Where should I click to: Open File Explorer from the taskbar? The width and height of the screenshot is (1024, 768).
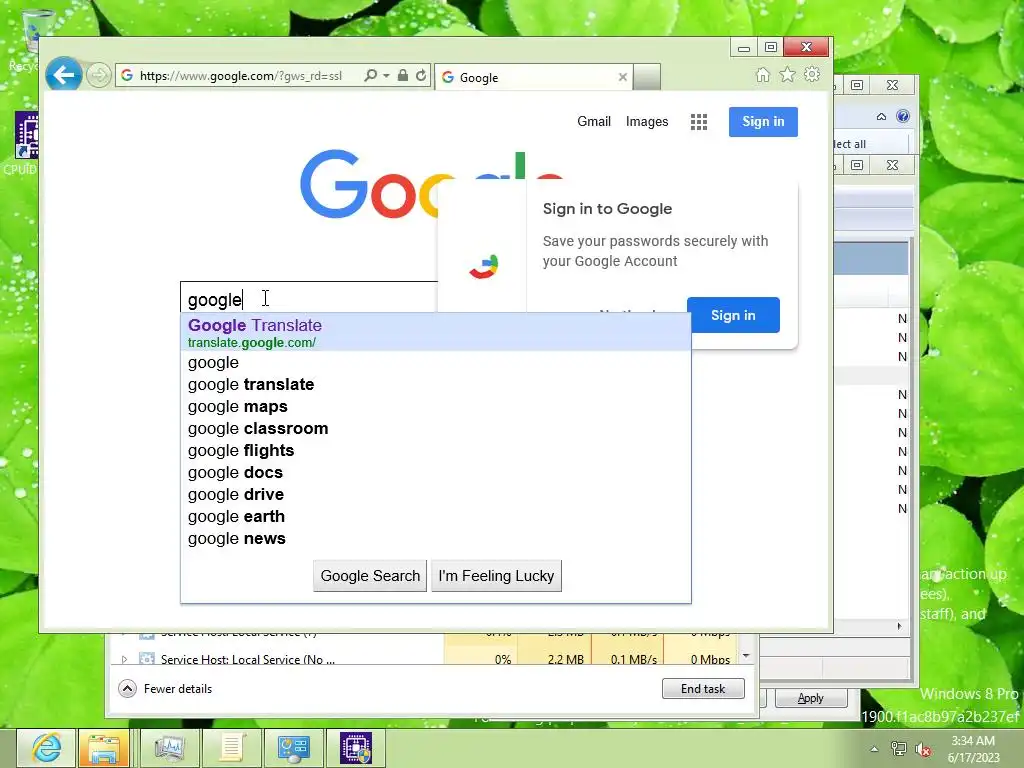tap(104, 748)
